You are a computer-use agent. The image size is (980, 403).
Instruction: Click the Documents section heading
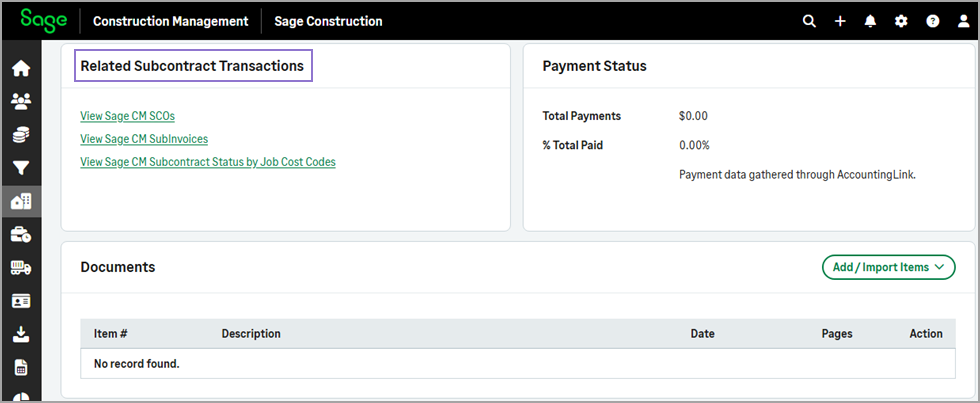tap(118, 267)
